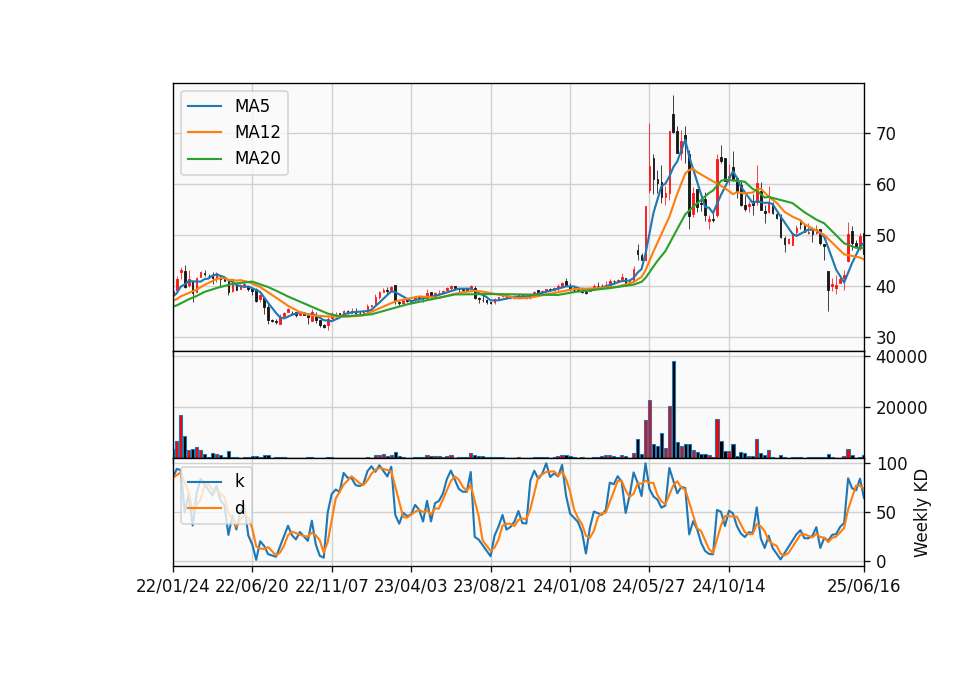Click the price axis label 40
960x690 pixels.
885,287
